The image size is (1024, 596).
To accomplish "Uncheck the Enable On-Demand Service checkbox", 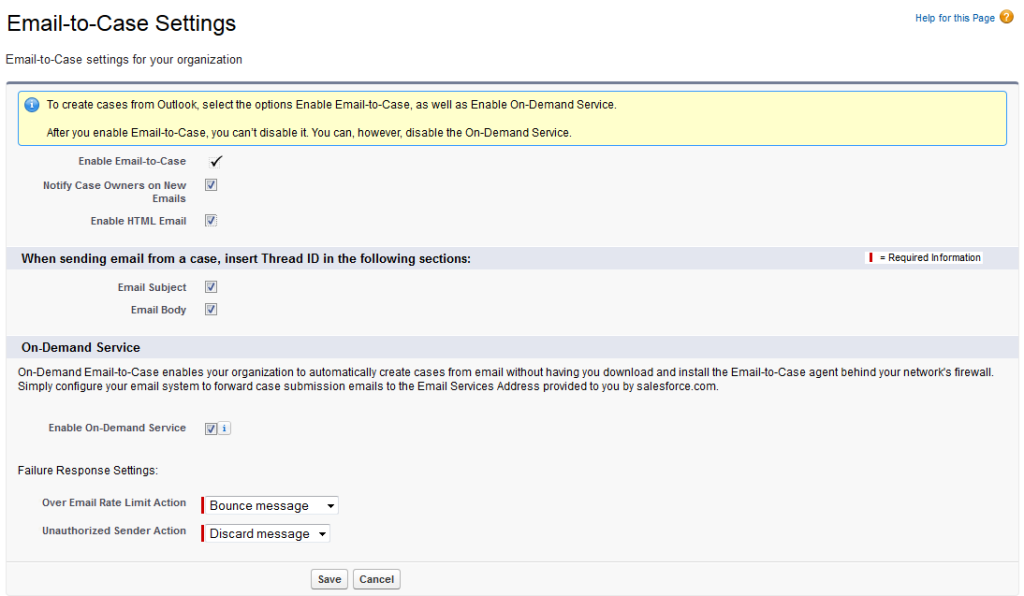I will 211,429.
